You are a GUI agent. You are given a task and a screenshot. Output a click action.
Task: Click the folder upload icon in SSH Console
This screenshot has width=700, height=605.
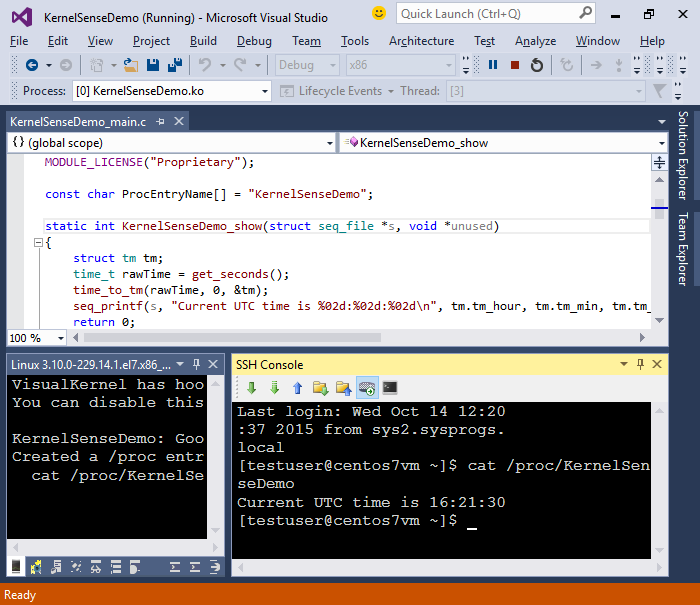pos(343,388)
